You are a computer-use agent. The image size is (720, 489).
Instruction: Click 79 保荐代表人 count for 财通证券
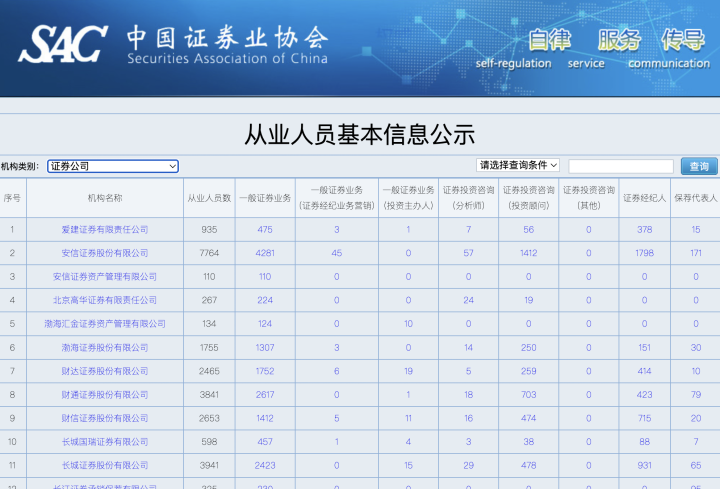point(696,394)
